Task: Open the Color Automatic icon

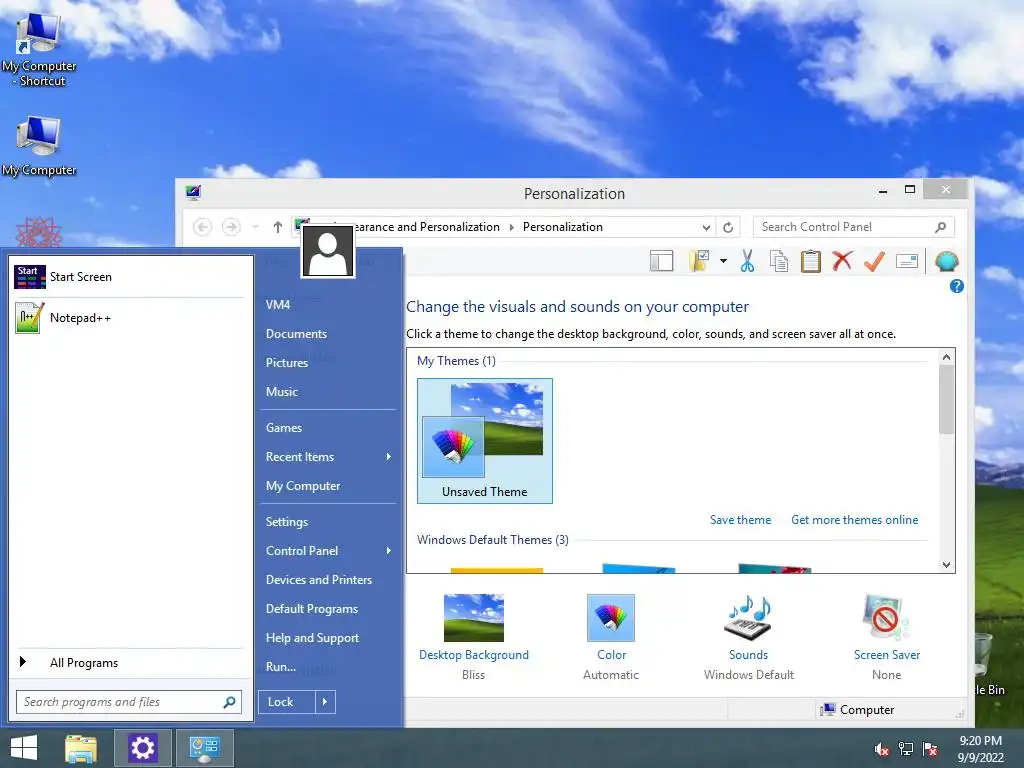Action: [x=611, y=618]
